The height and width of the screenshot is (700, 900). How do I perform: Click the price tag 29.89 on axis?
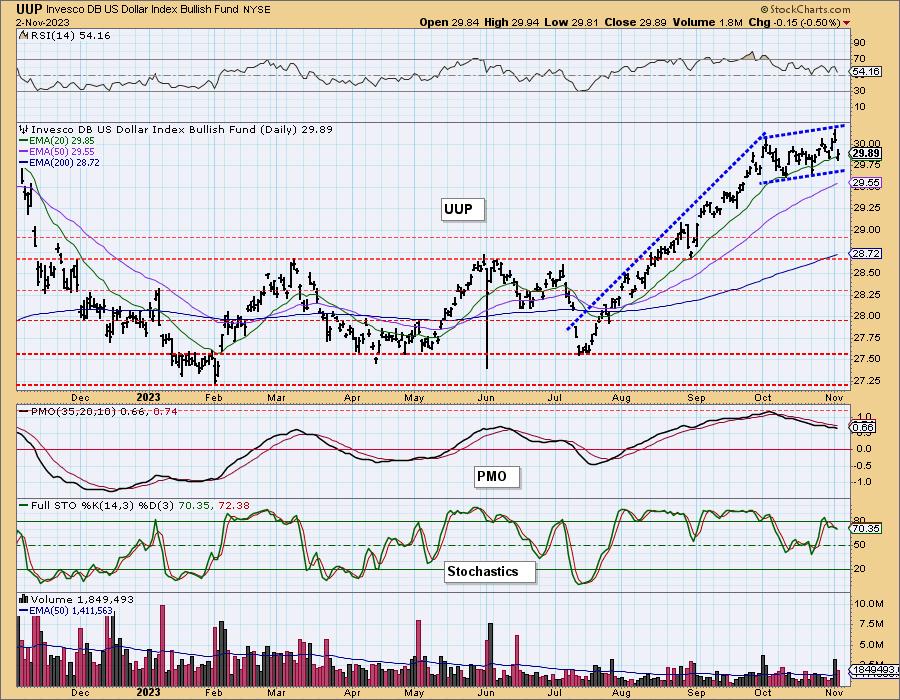pyautogui.click(x=867, y=153)
